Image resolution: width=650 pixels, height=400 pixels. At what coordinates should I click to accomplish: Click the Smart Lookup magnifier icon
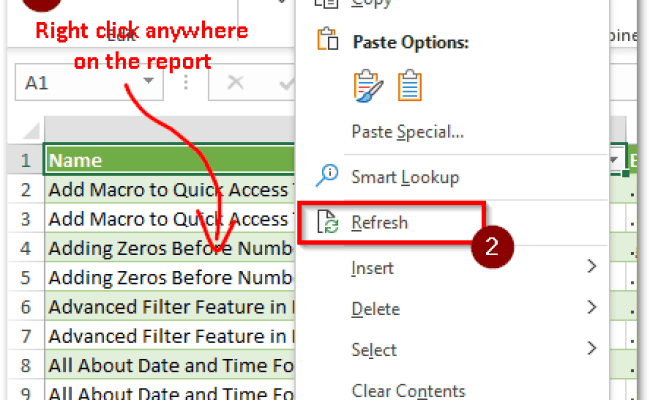pyautogui.click(x=327, y=176)
